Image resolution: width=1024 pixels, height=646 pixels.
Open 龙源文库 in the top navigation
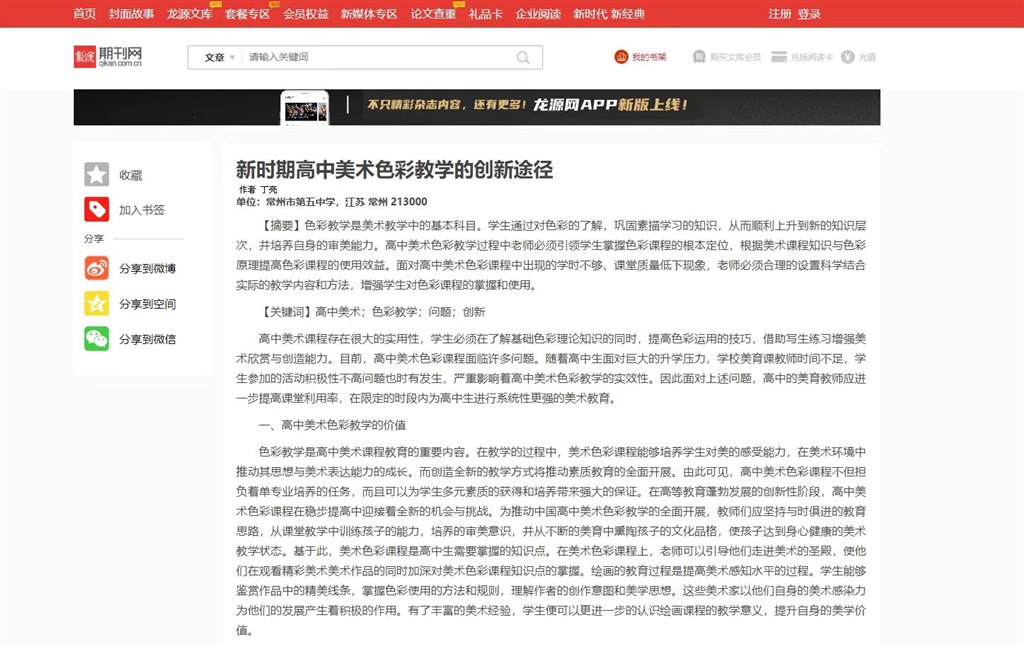coord(189,14)
